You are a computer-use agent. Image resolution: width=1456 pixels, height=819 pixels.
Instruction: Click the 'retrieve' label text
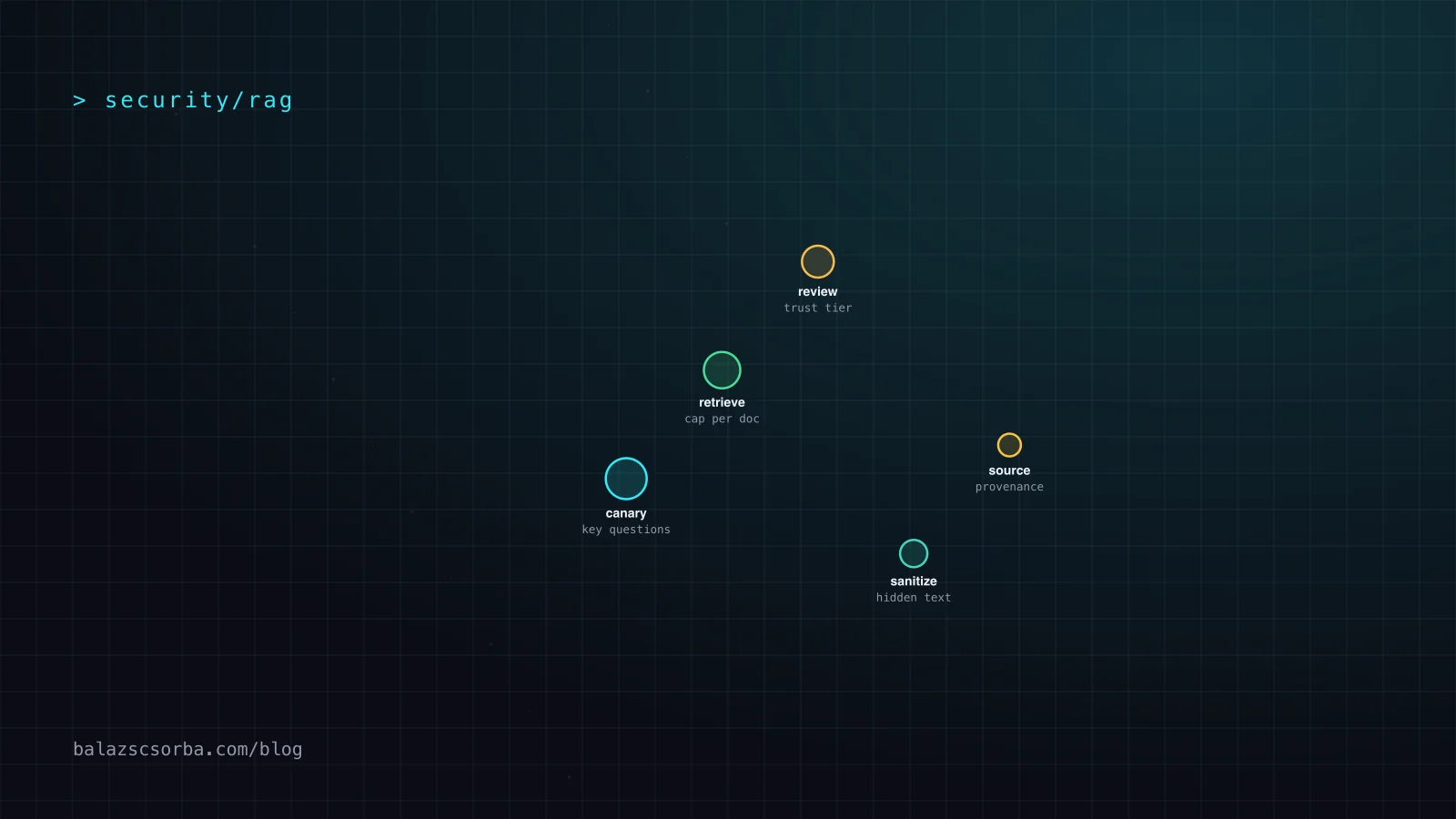pyautogui.click(x=722, y=402)
